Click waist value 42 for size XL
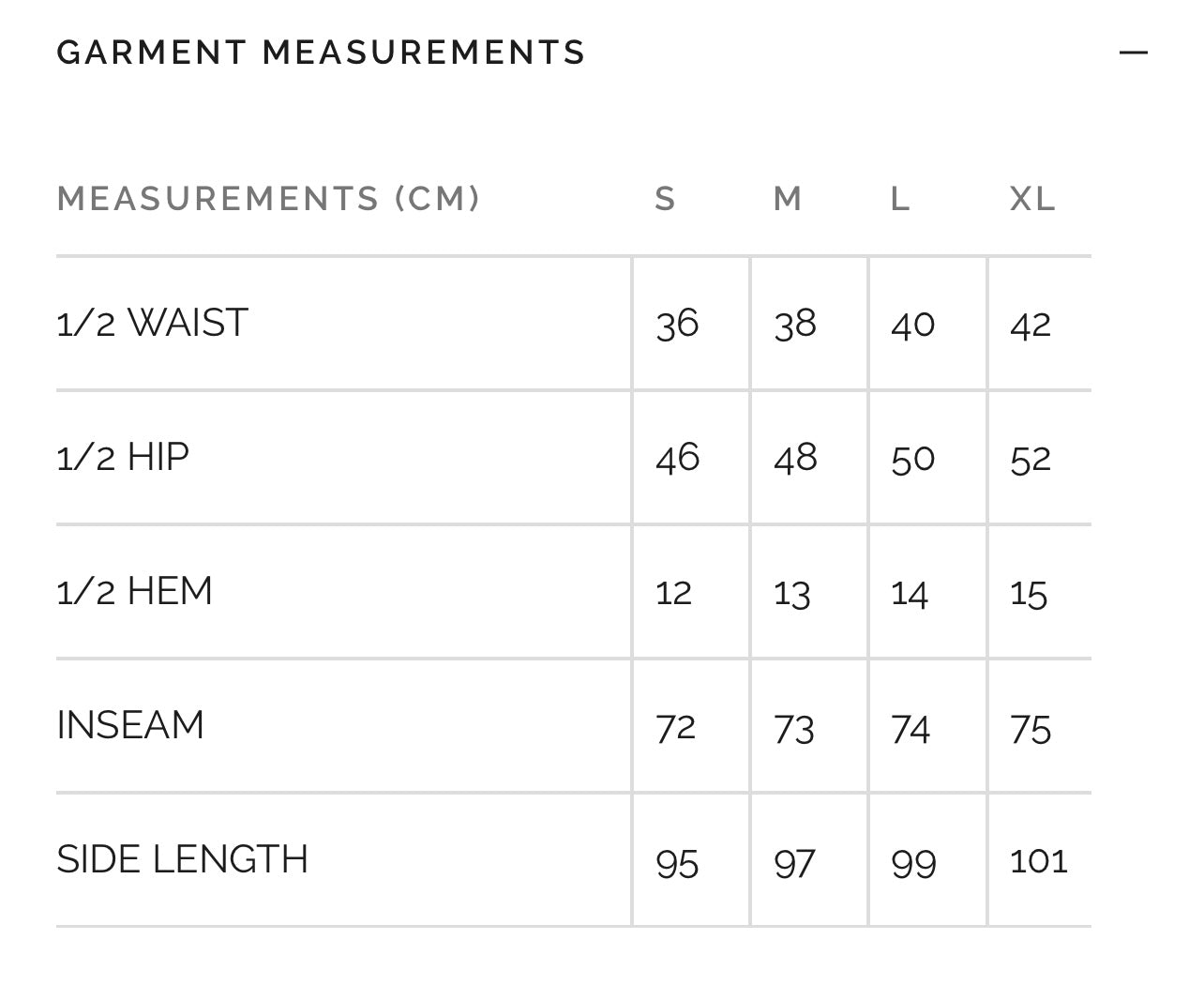This screenshot has height=985, width=1204. 1031,325
